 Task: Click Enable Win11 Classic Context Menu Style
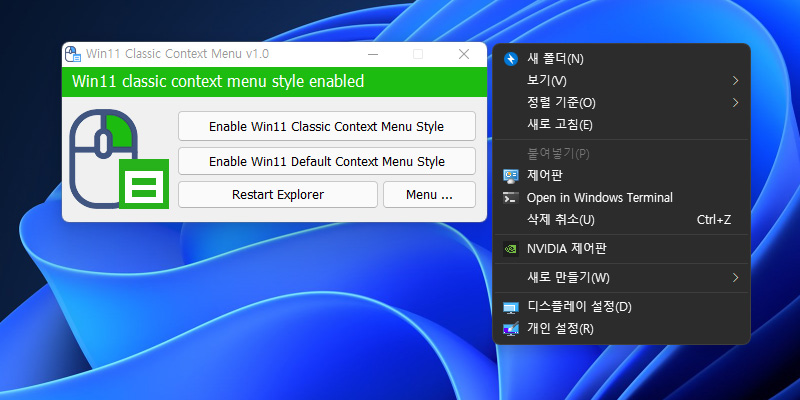(x=327, y=126)
